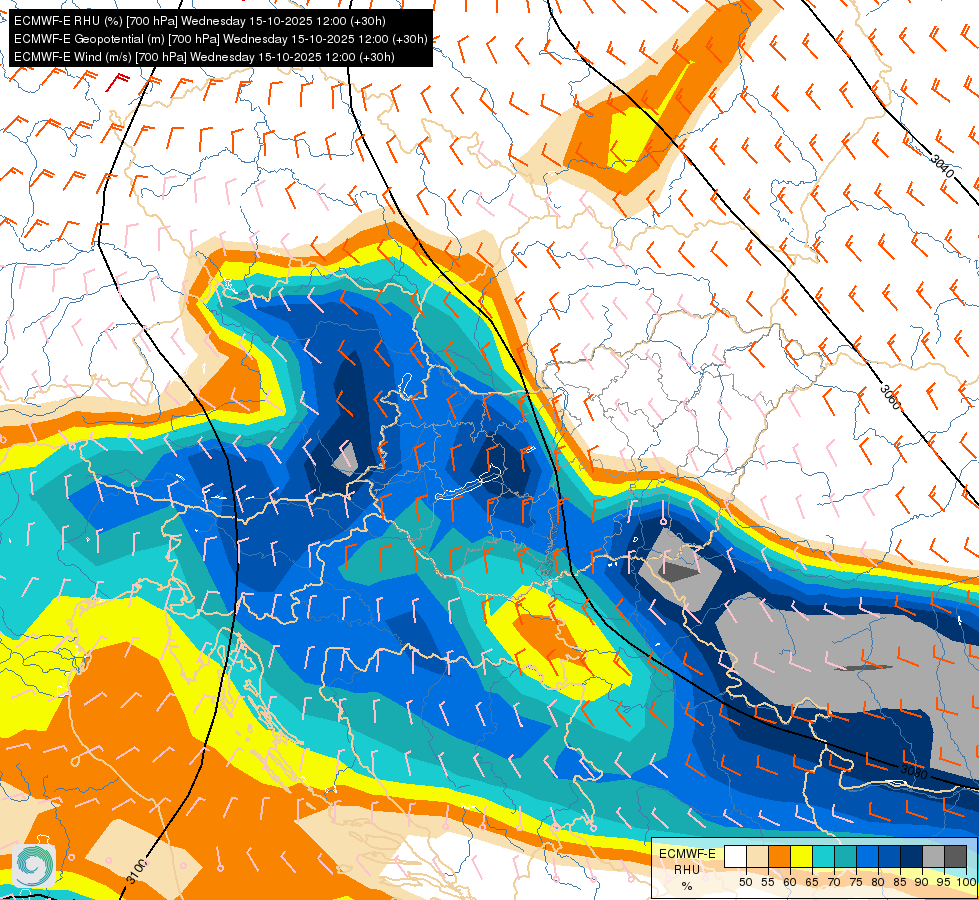This screenshot has height=900, width=979.
Task: Click the 3100 geopotential contour label
Action: [137, 871]
